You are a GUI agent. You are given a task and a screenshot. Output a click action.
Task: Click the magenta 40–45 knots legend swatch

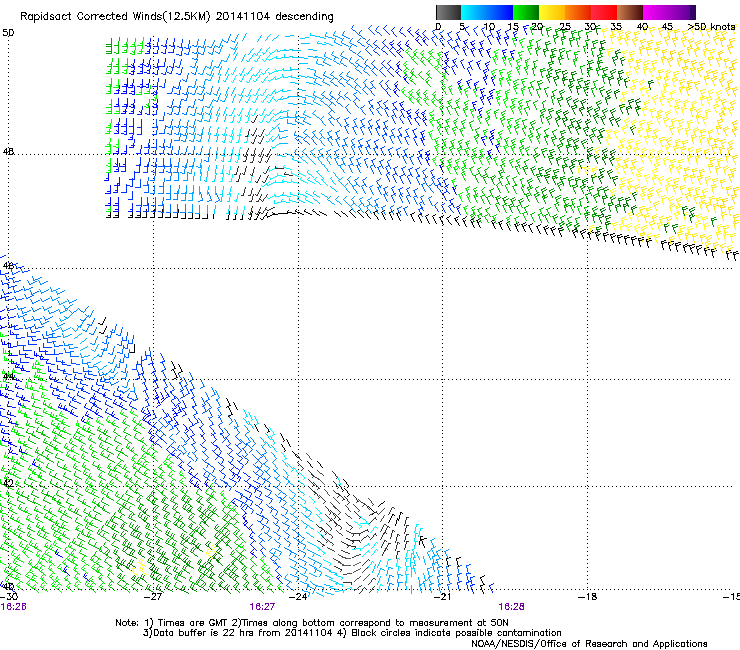coord(656,12)
